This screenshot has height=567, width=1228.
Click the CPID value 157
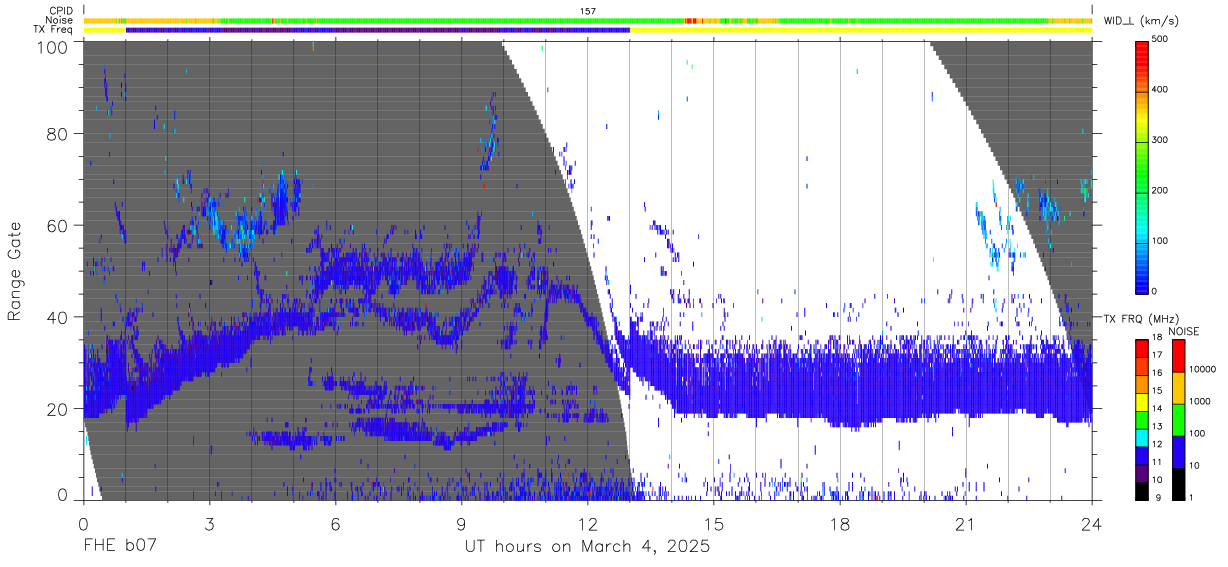pos(588,11)
